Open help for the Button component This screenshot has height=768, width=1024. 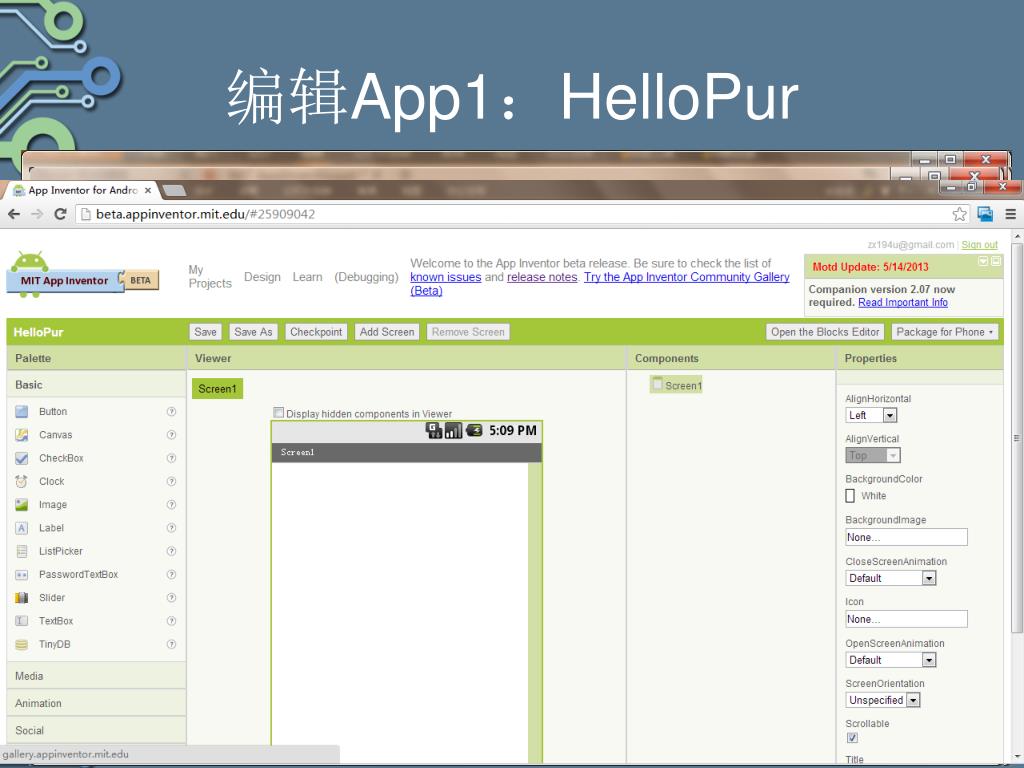(x=171, y=411)
